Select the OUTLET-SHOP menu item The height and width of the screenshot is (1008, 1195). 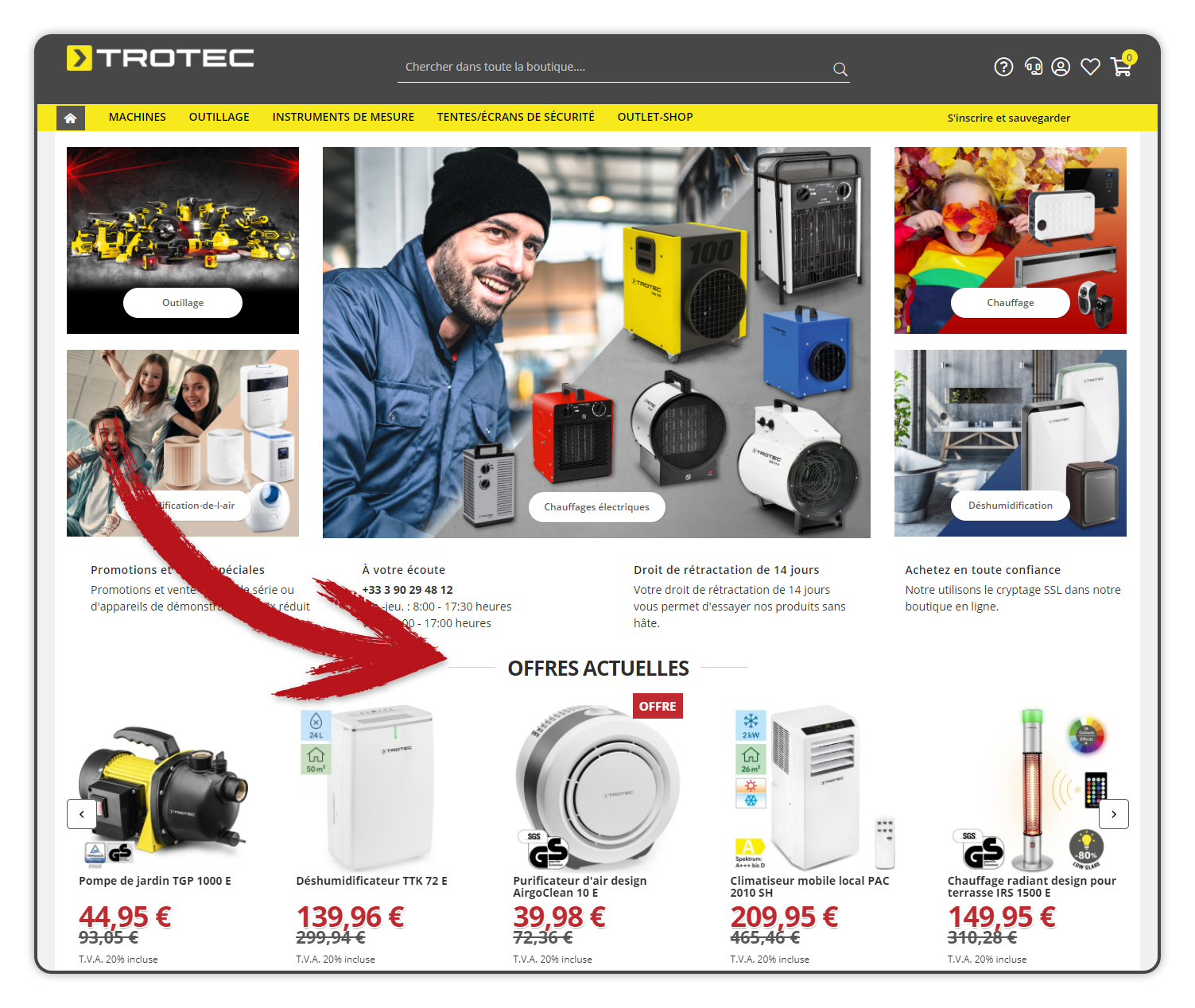coord(655,117)
